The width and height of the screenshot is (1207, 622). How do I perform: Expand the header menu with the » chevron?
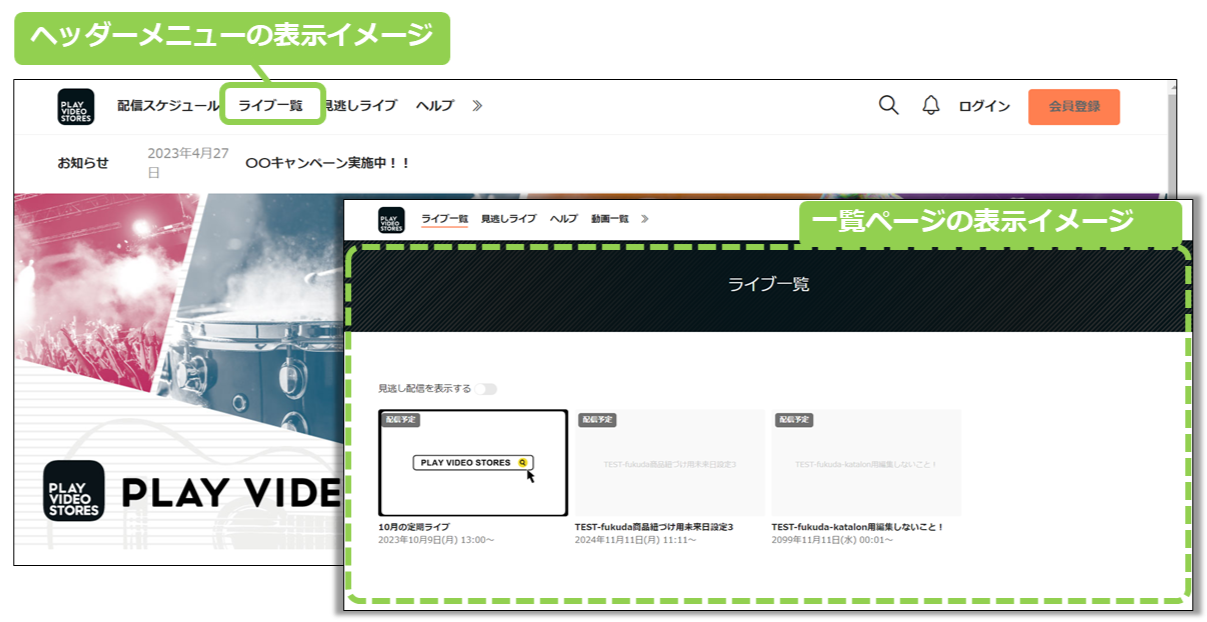tap(478, 105)
